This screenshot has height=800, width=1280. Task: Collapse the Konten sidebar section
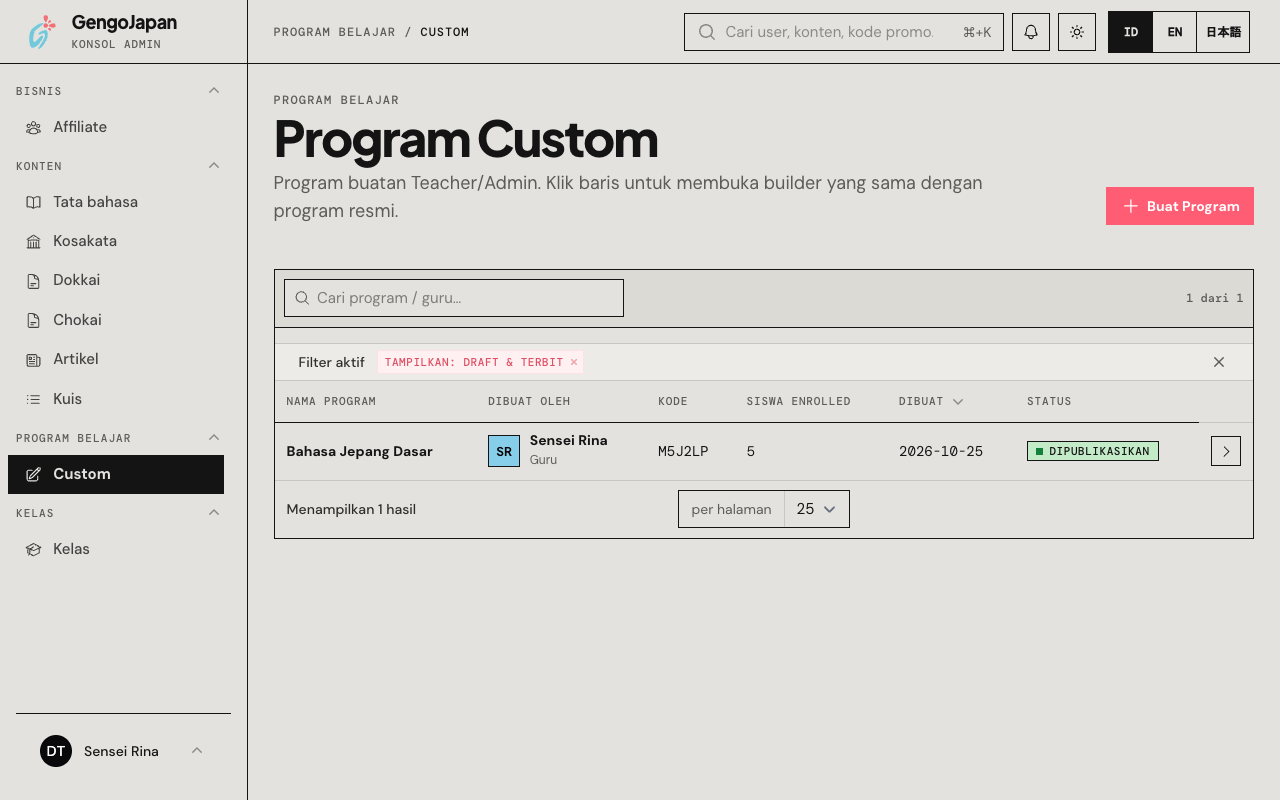(214, 166)
